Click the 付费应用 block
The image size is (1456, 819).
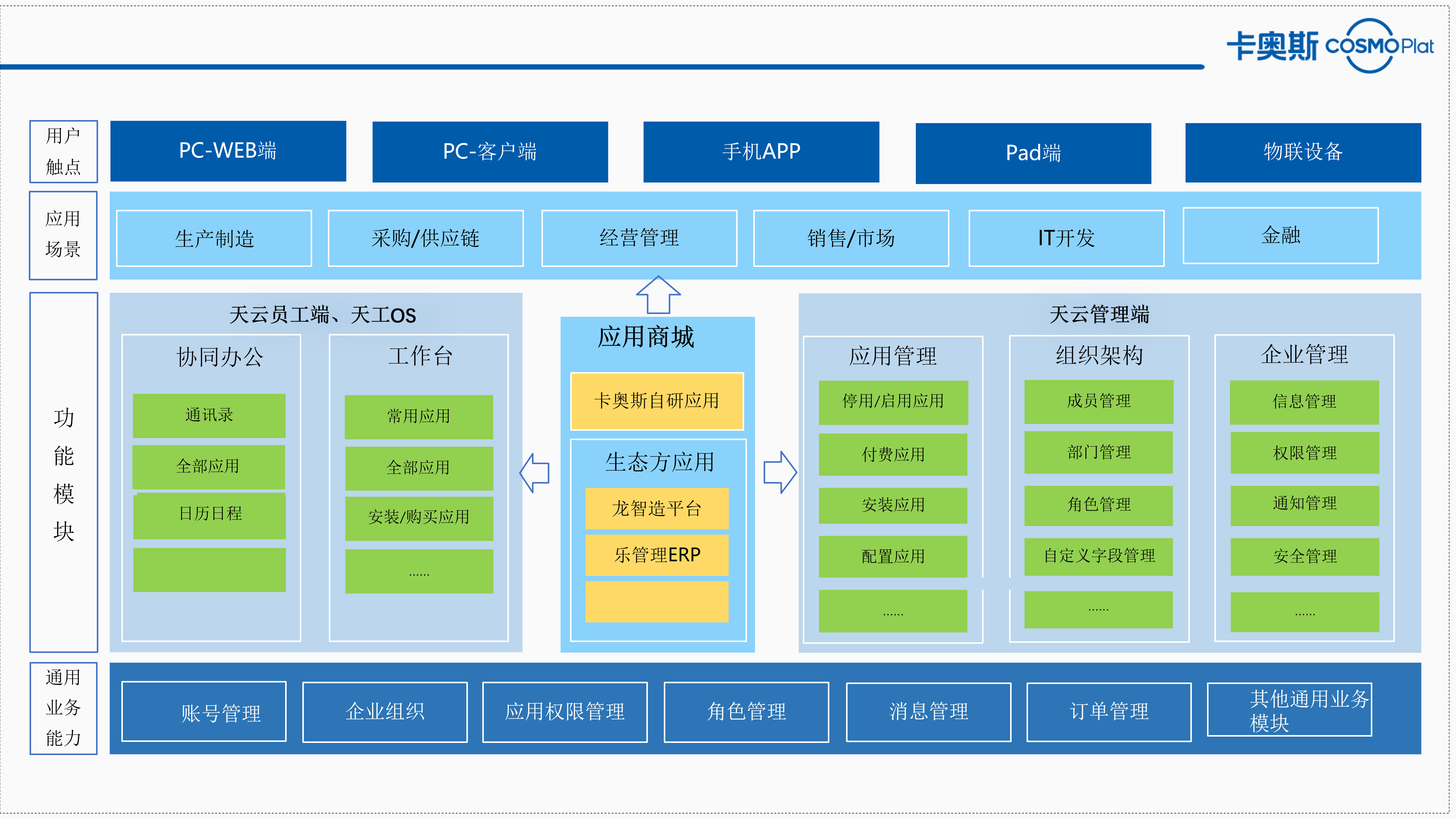click(893, 455)
